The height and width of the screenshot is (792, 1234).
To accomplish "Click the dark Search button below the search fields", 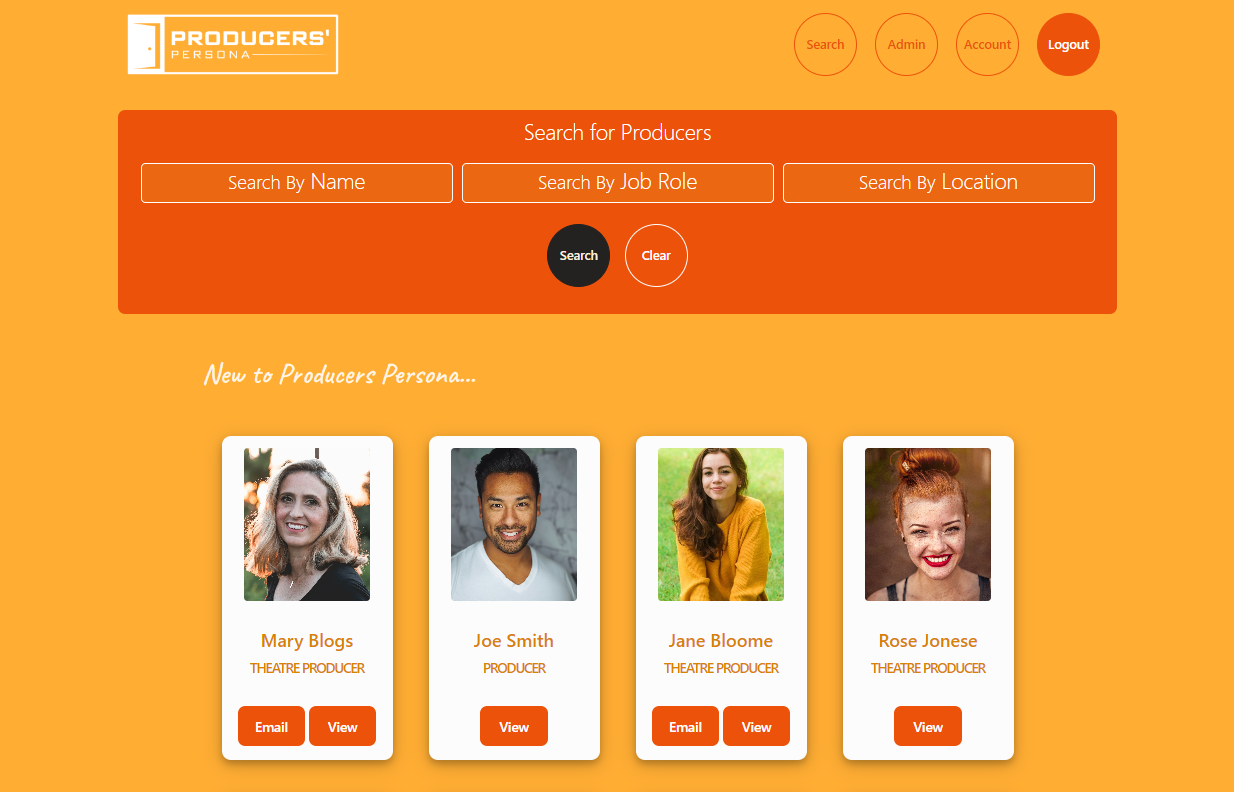I will pos(578,255).
